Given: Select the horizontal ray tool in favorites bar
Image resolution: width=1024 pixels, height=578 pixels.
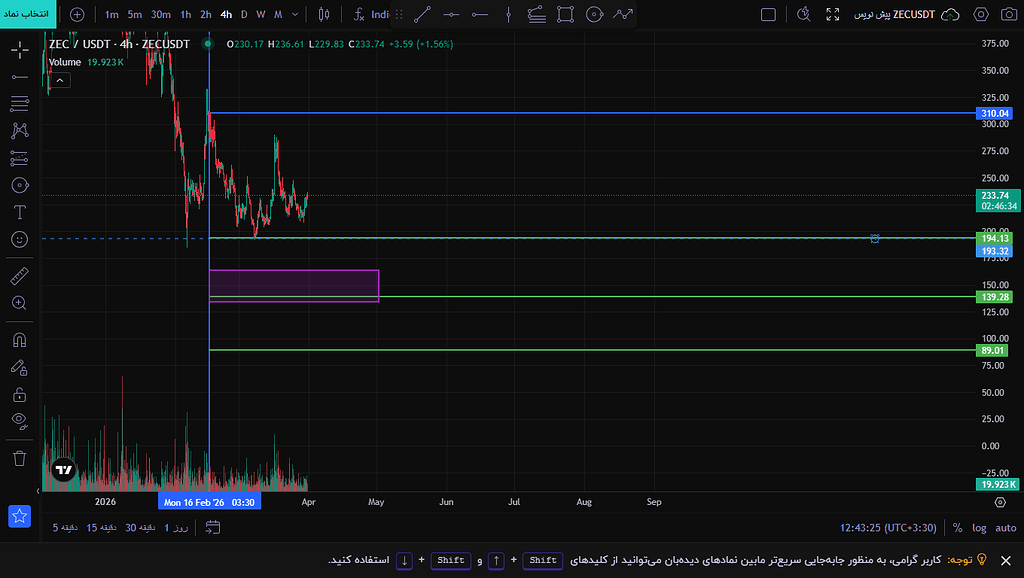Looking at the screenshot, I should coord(480,14).
